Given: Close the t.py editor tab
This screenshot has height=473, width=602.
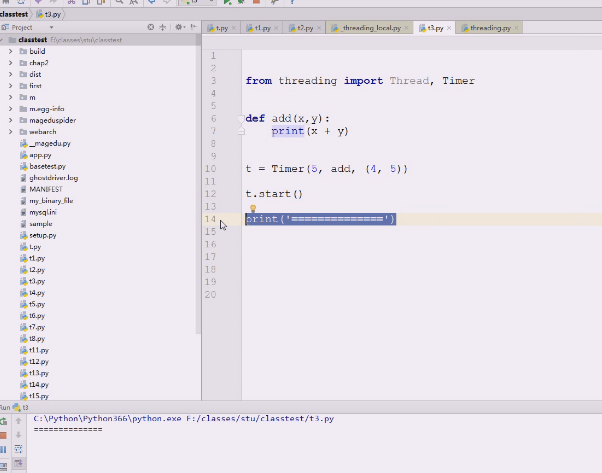Looking at the screenshot, I should pos(233,28).
